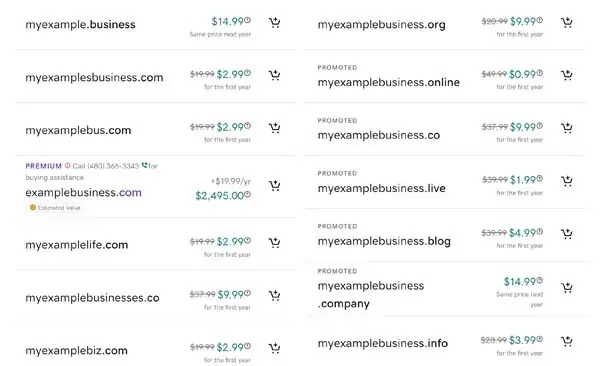The image size is (600, 366).
Task: Add myexamplesbusiness.com to cart
Action: point(274,75)
